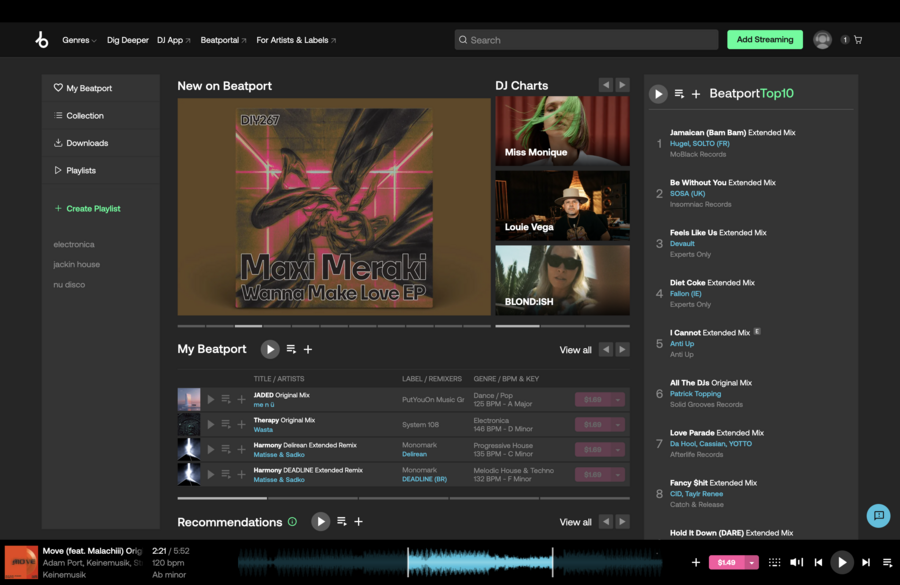Play the Therapy Original Mix track
This screenshot has width=900, height=585.
(x=211, y=424)
